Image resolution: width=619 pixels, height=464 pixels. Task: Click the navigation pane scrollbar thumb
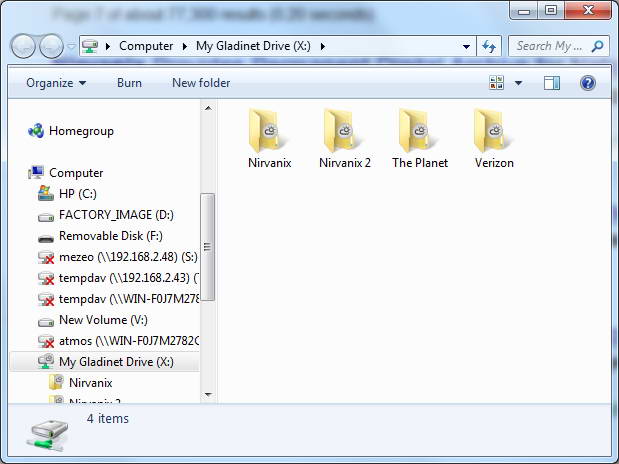(x=208, y=247)
